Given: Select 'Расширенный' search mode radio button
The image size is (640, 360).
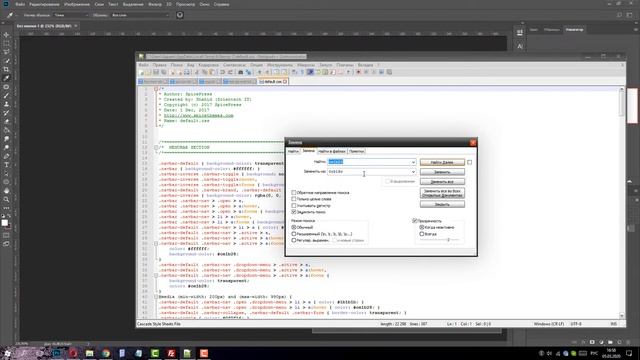Looking at the screenshot, I should [294, 234].
